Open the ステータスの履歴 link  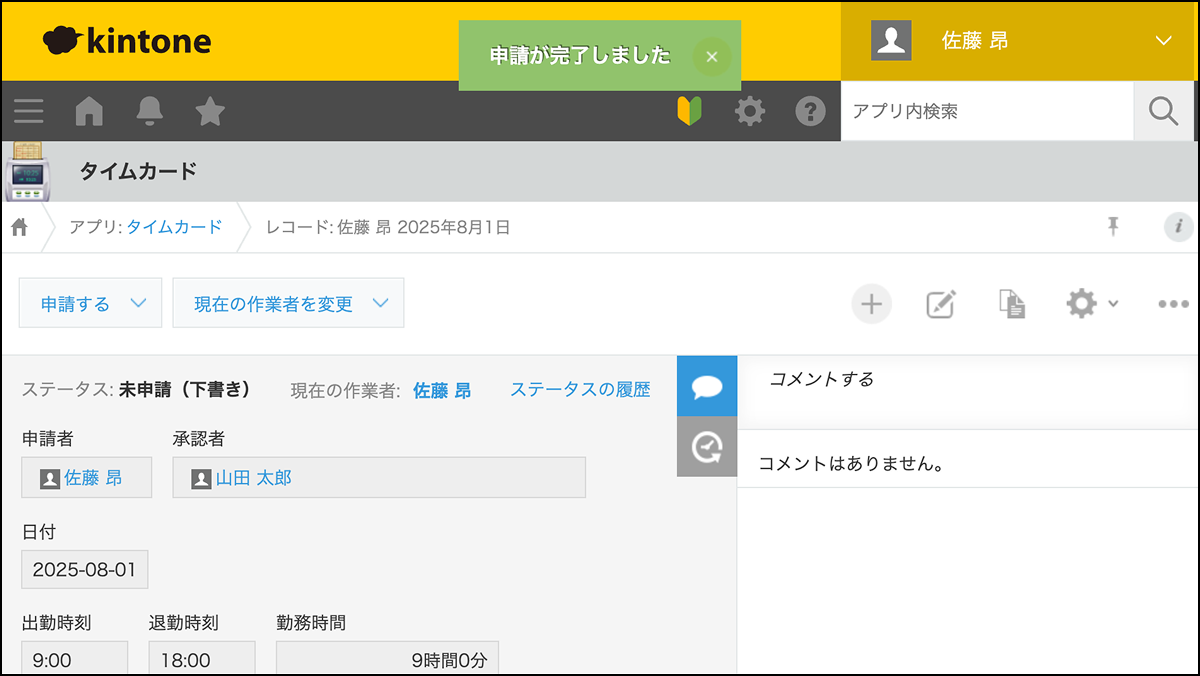[580, 390]
